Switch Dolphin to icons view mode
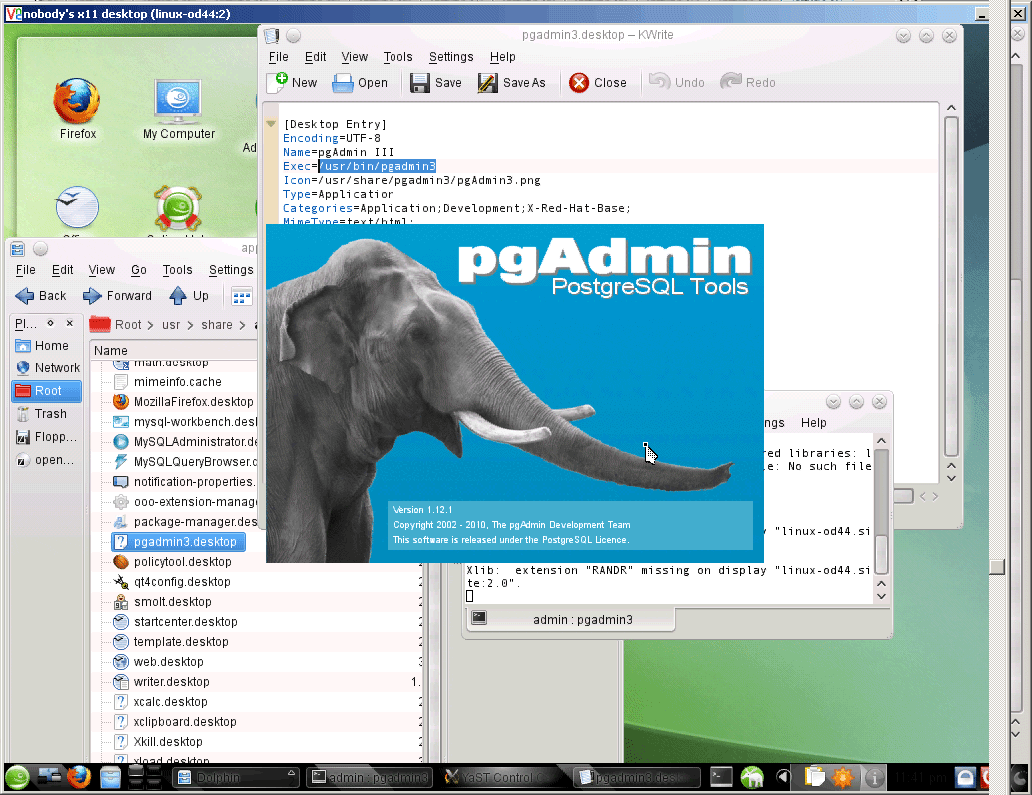 (x=242, y=297)
